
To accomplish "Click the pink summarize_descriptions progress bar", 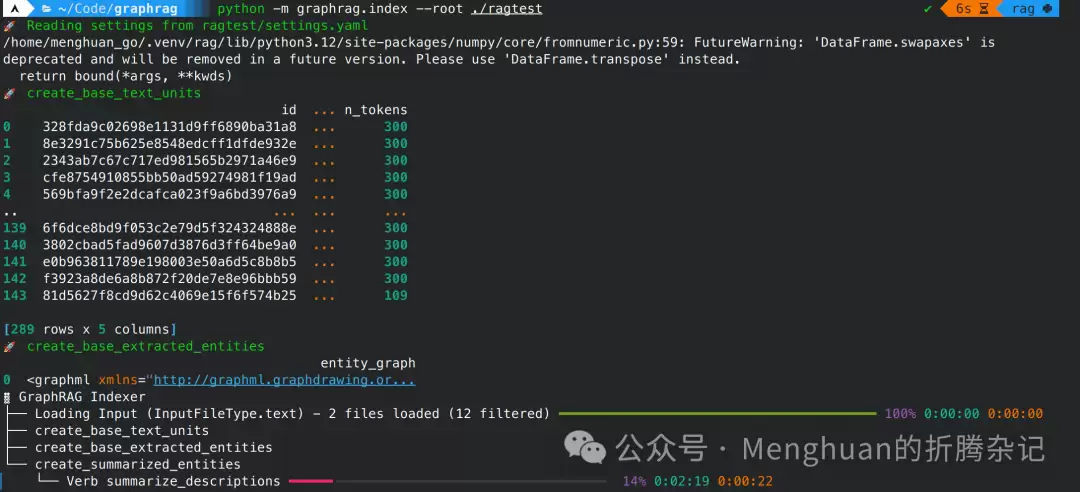I will [x=311, y=481].
